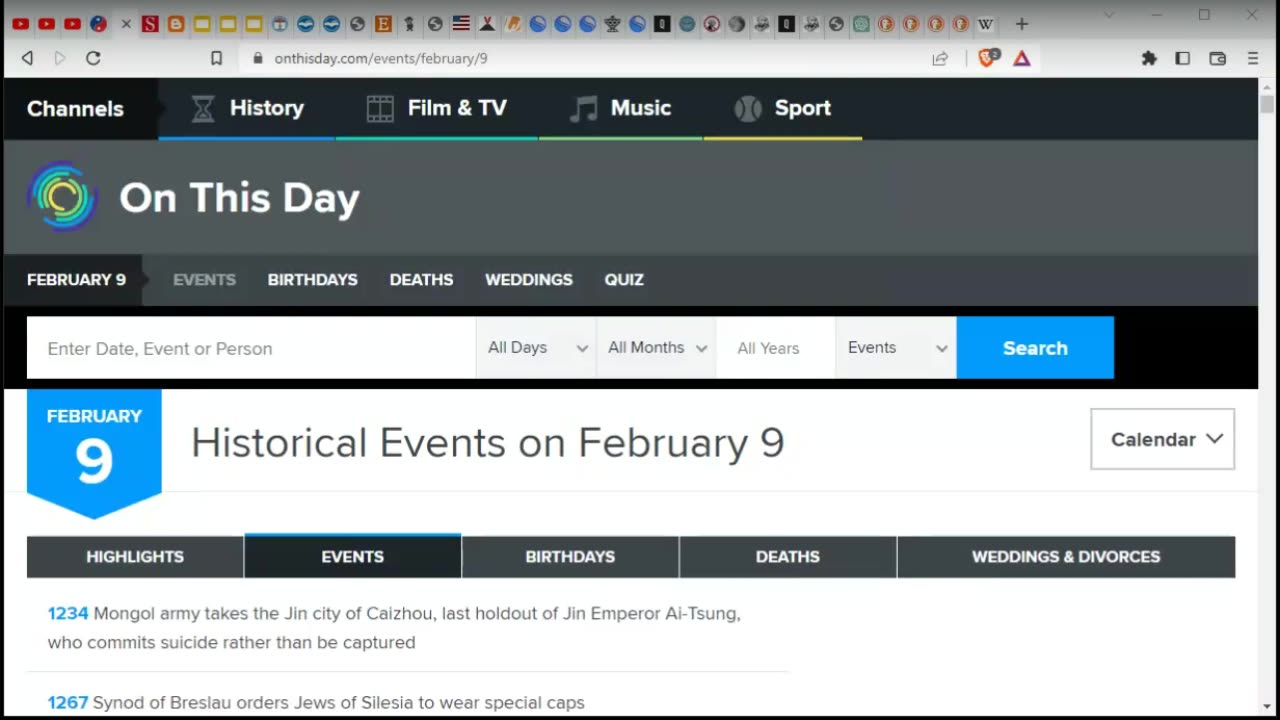Go back to the previous page
This screenshot has width=1280, height=720.
point(27,59)
